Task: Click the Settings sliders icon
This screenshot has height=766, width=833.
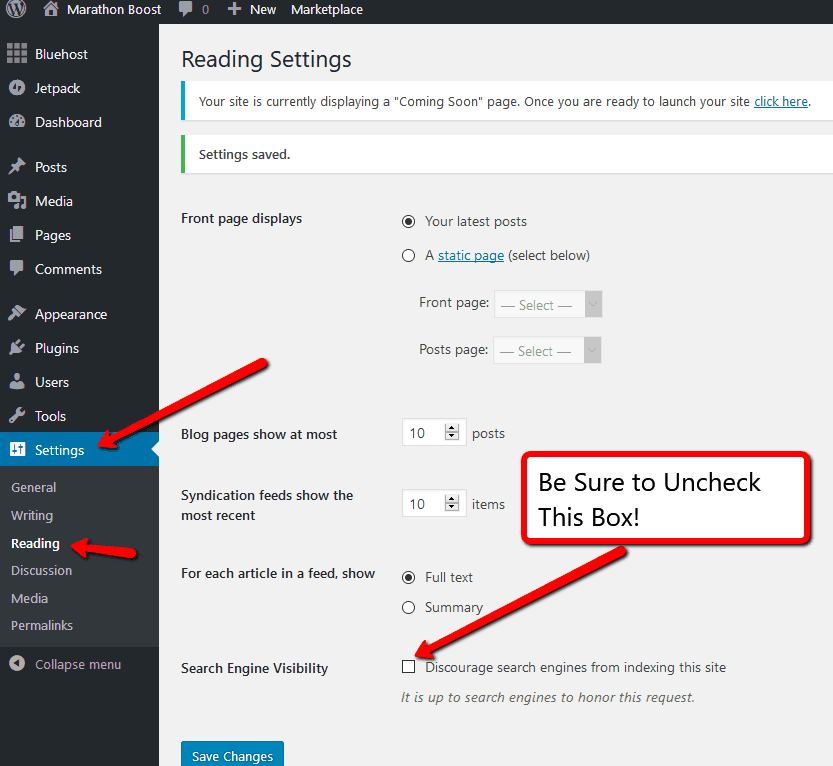Action: point(18,449)
